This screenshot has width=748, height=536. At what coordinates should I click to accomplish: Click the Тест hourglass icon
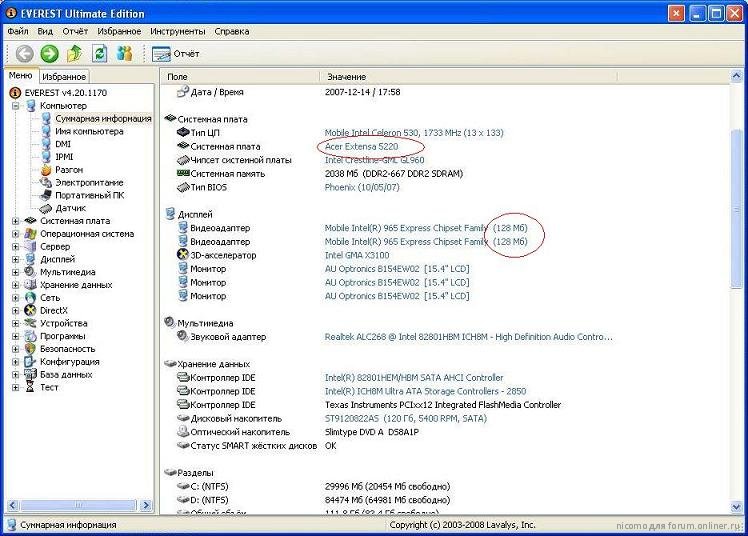pyautogui.click(x=30, y=388)
